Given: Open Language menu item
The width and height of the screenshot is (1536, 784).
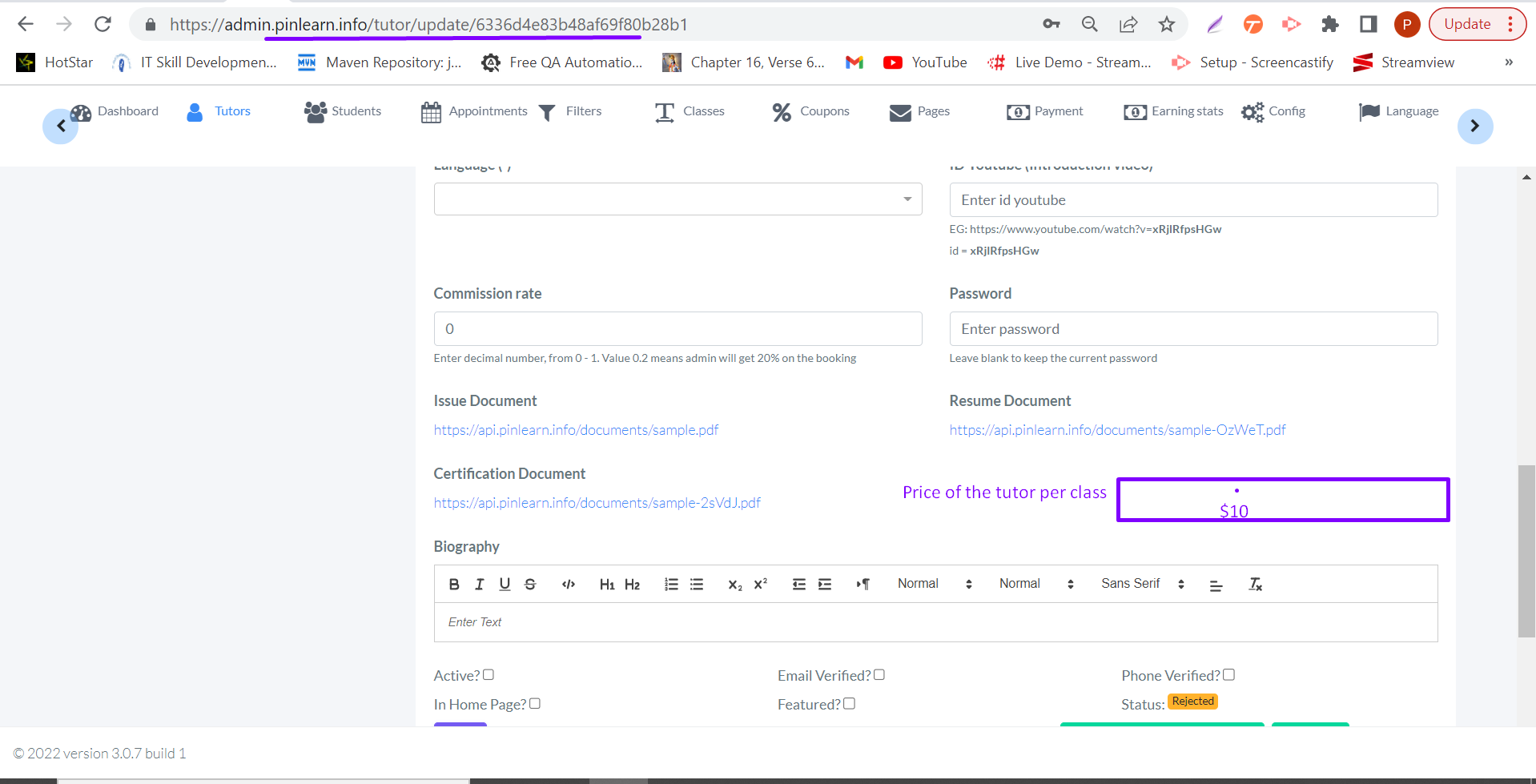Looking at the screenshot, I should point(1399,112).
